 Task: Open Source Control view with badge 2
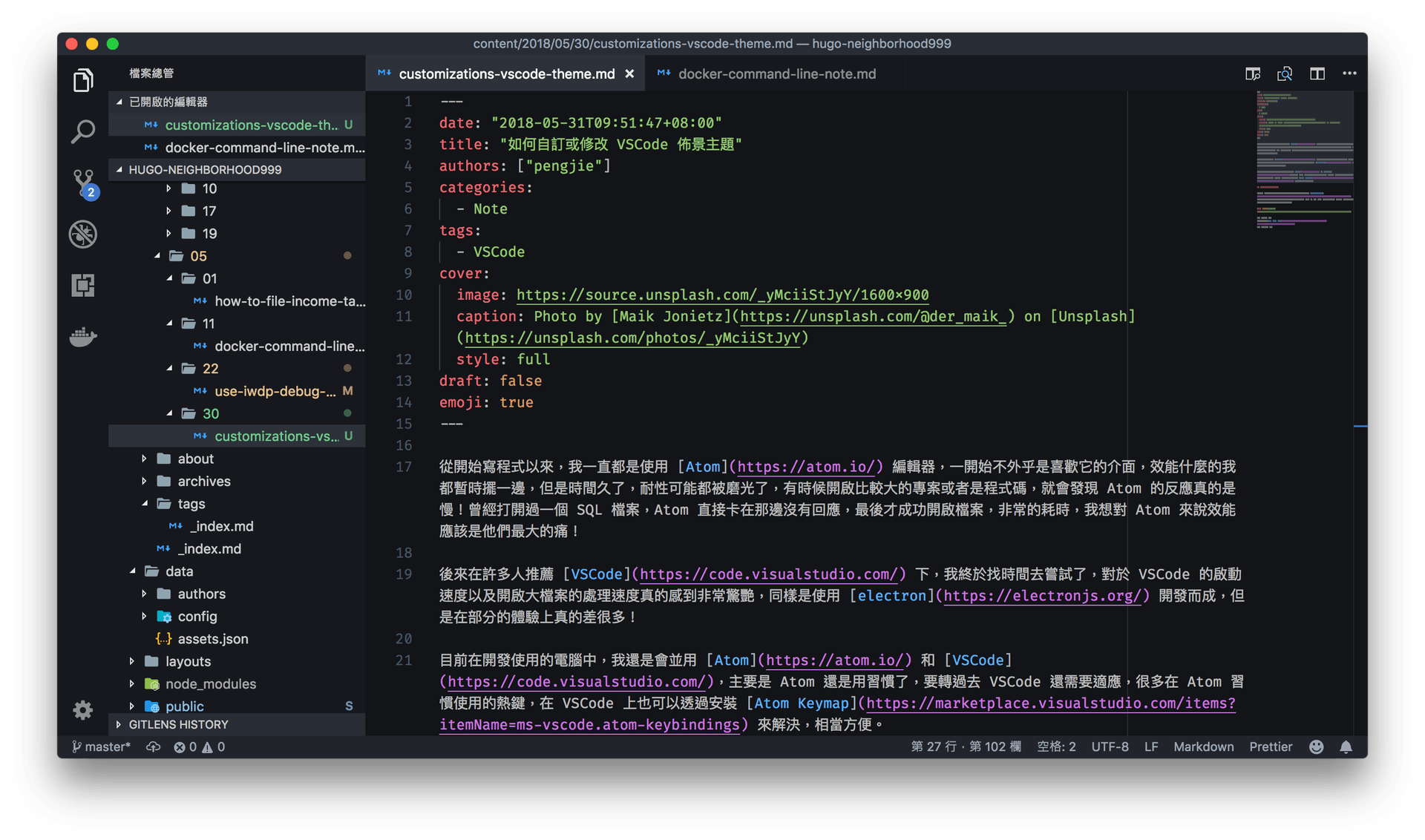point(84,183)
